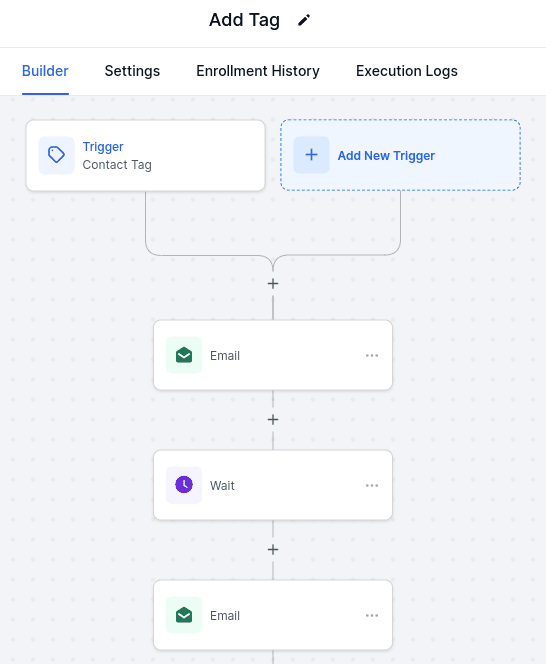This screenshot has width=546, height=664.
Task: Open the first Email step options menu
Action: click(372, 355)
